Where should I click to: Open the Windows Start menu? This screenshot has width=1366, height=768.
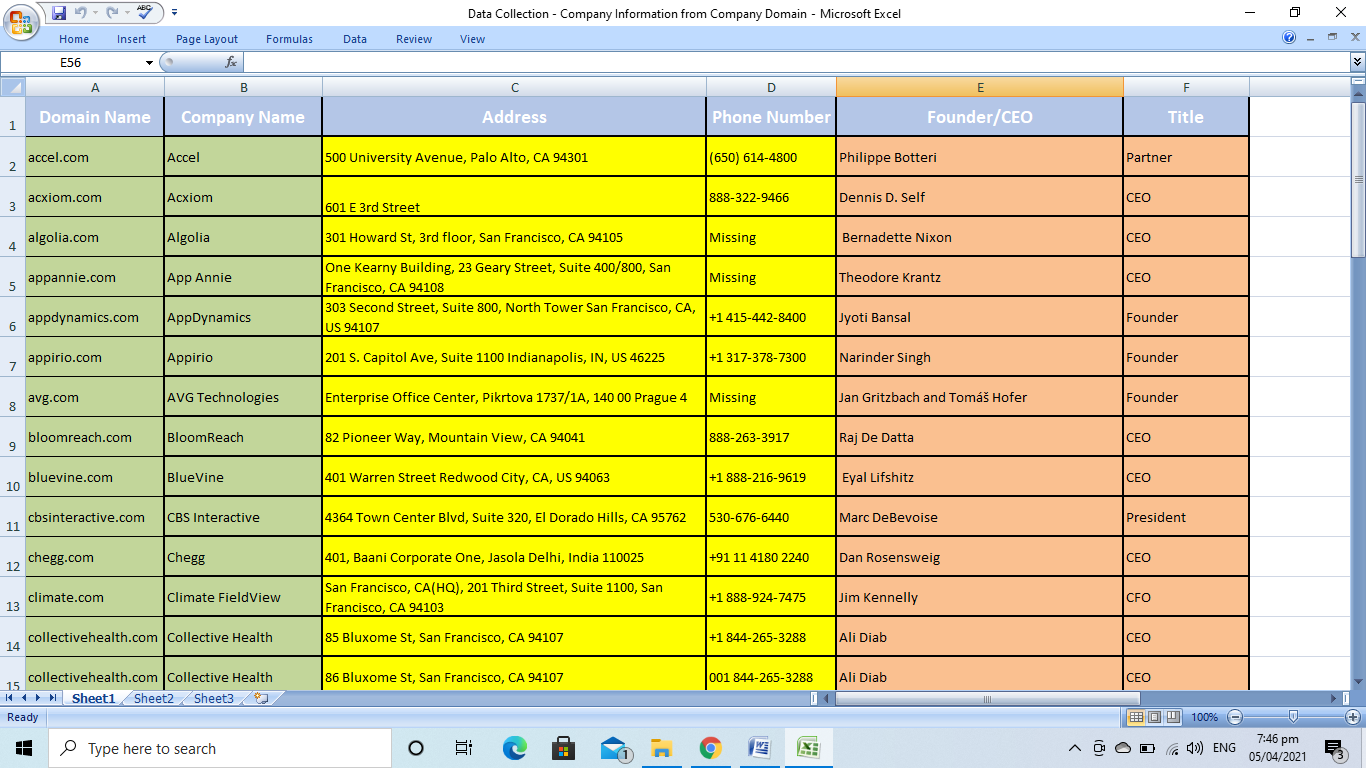tap(24, 748)
